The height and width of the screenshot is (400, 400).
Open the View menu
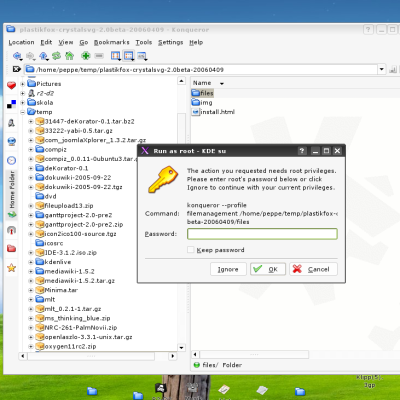66,42
